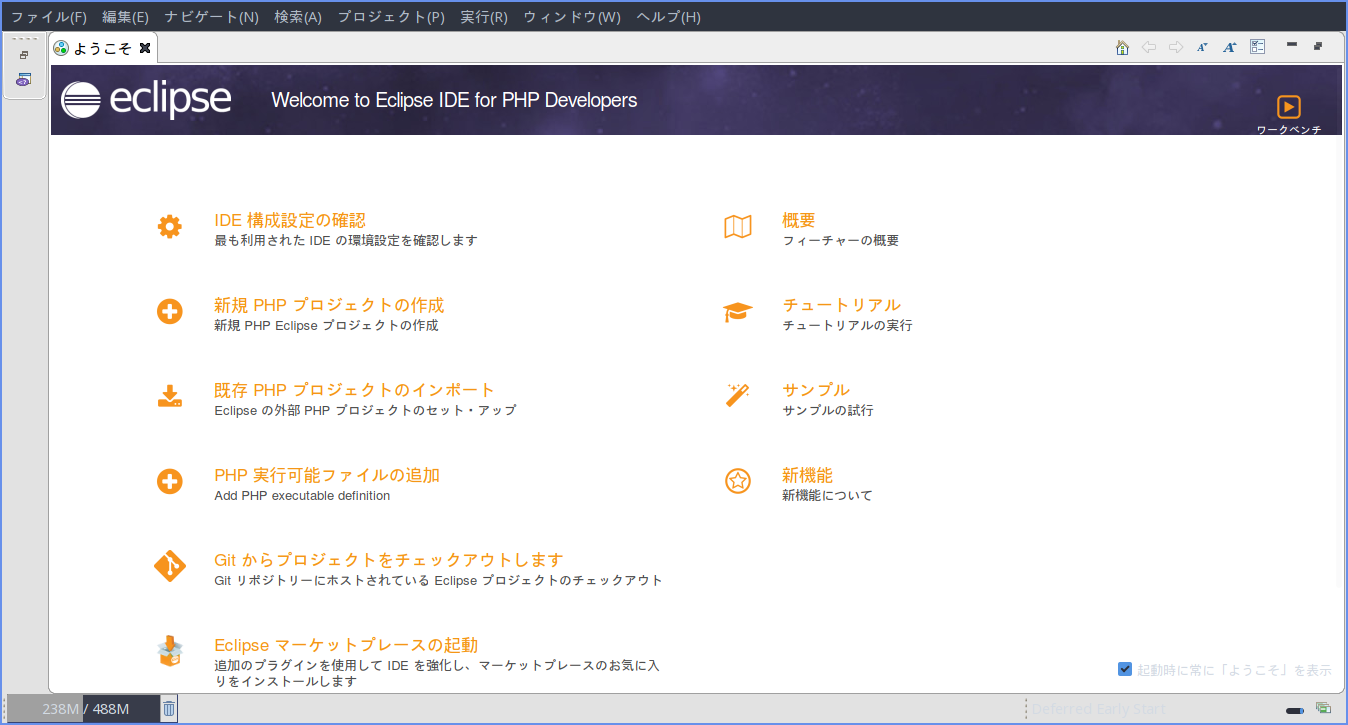Open the ウィンドウ(W) menu
This screenshot has height=725, width=1348.
[x=572, y=17]
